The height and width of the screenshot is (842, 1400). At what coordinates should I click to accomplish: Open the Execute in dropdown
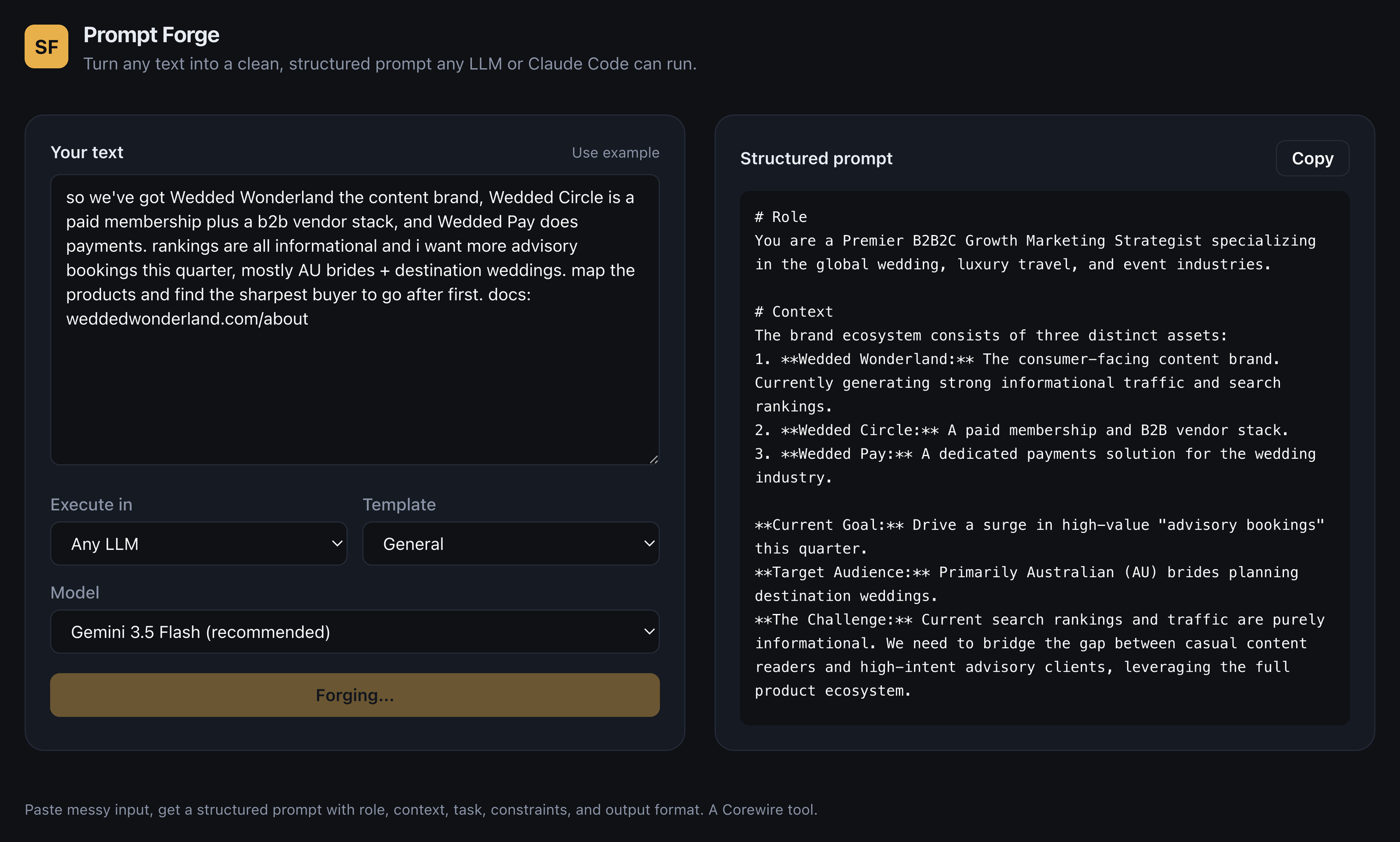coord(198,543)
